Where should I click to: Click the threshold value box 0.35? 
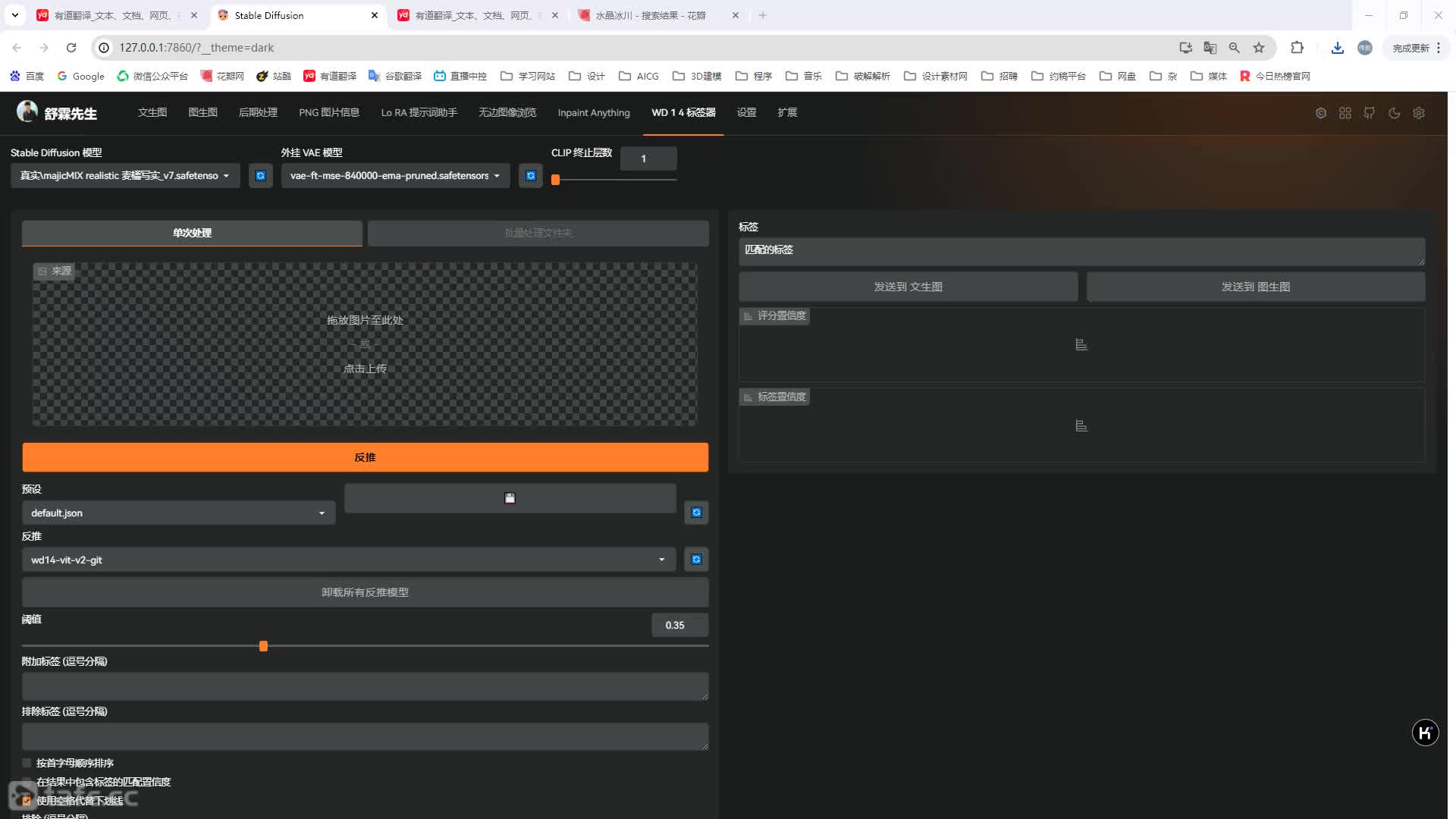click(679, 625)
